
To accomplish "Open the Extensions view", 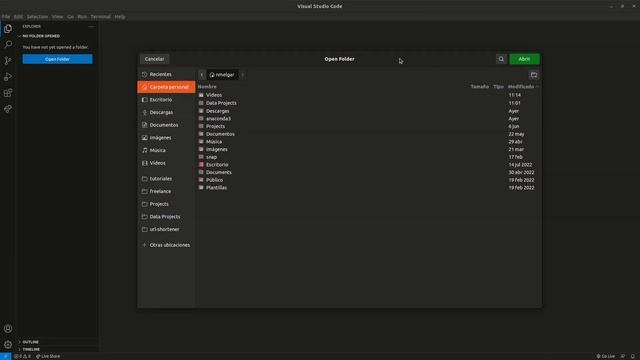I will 8,93.
